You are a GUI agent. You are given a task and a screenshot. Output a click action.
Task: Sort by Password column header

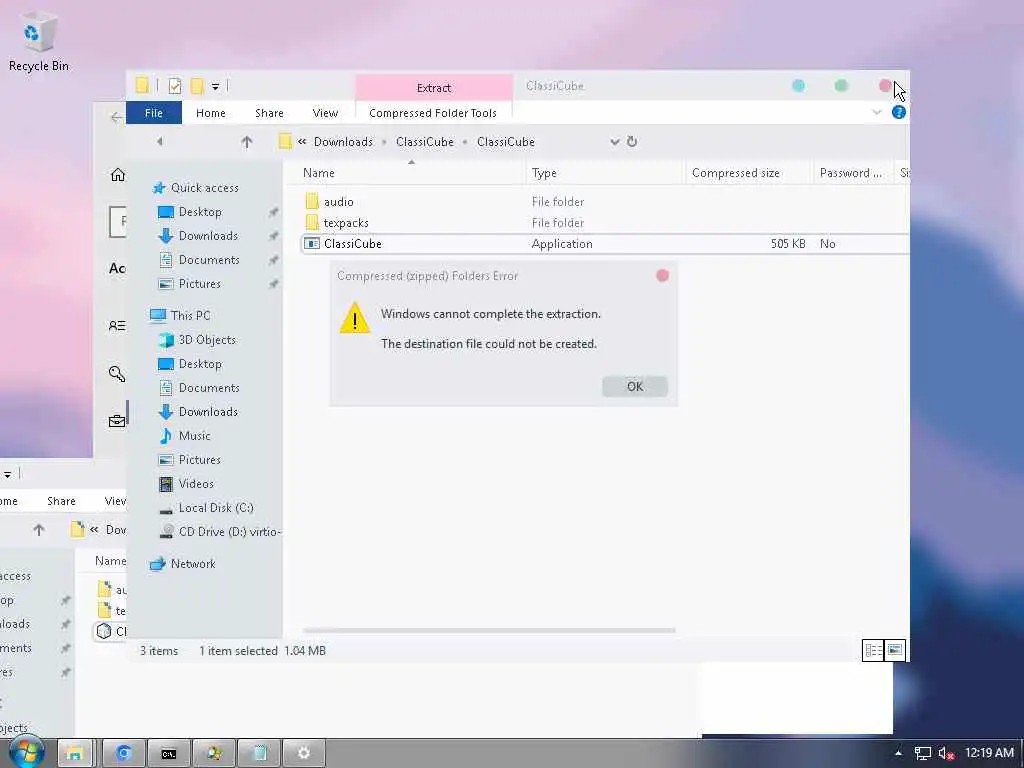pyautogui.click(x=850, y=173)
